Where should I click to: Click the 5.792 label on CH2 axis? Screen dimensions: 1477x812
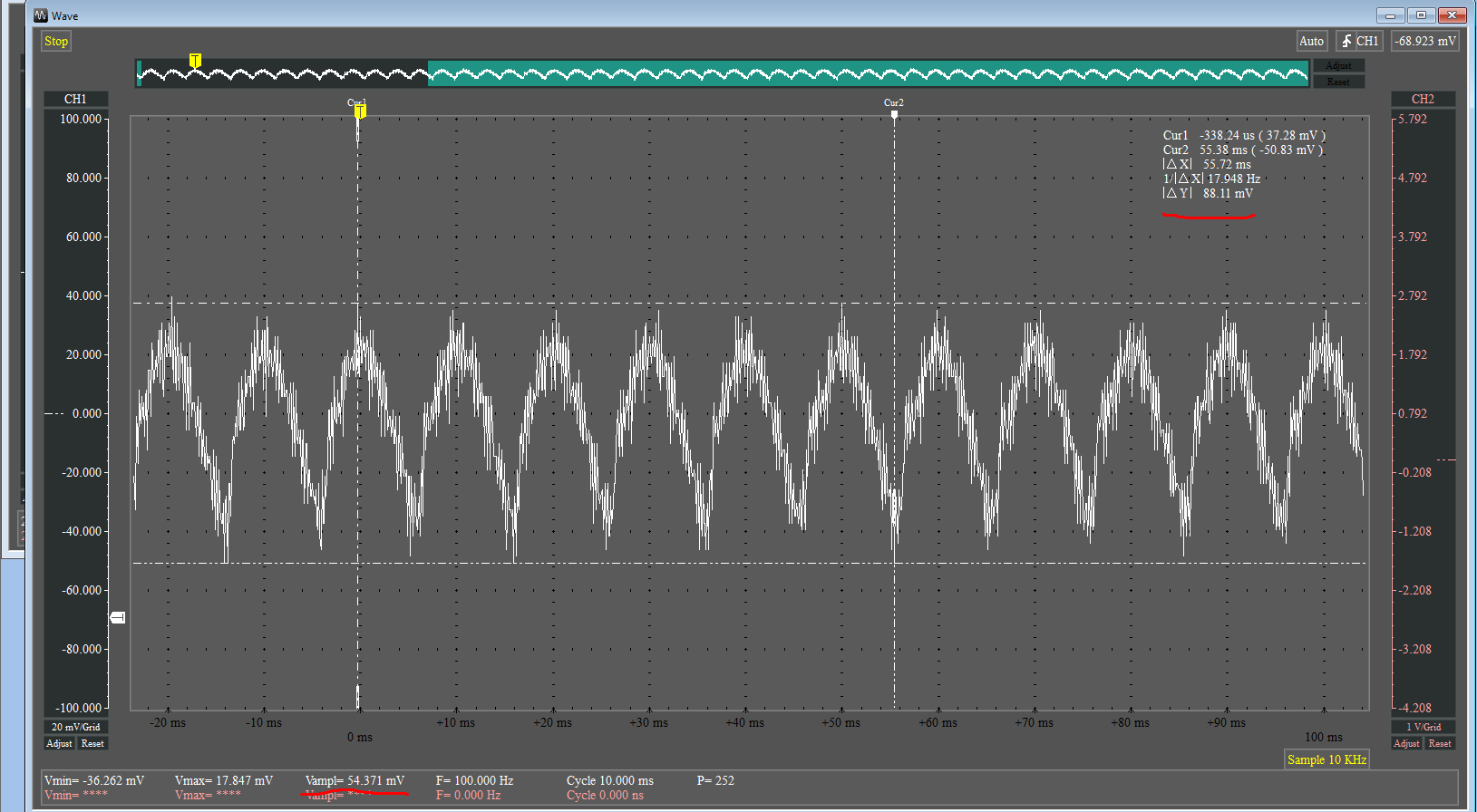pos(1413,119)
